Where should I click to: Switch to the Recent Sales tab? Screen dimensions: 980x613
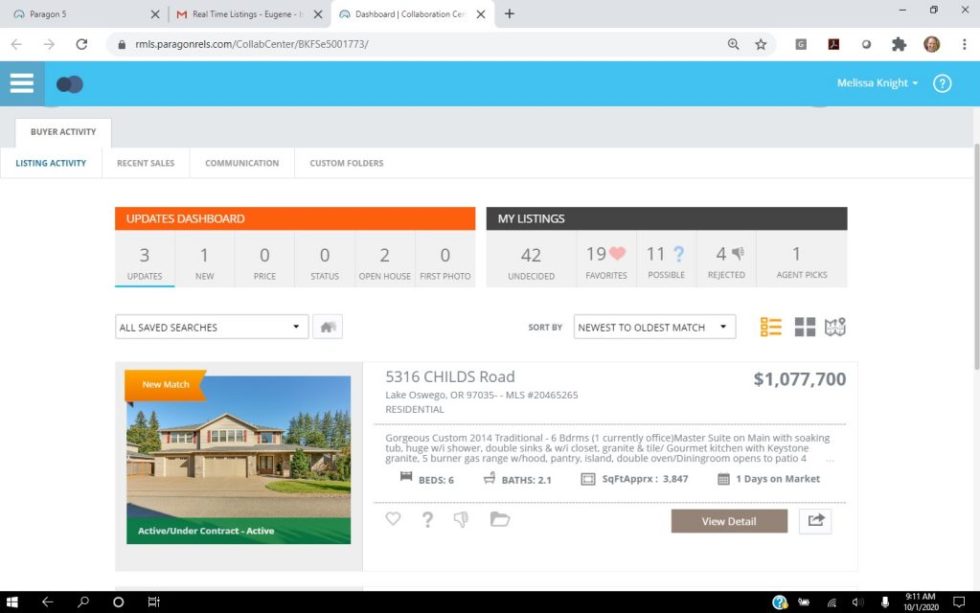(x=146, y=163)
